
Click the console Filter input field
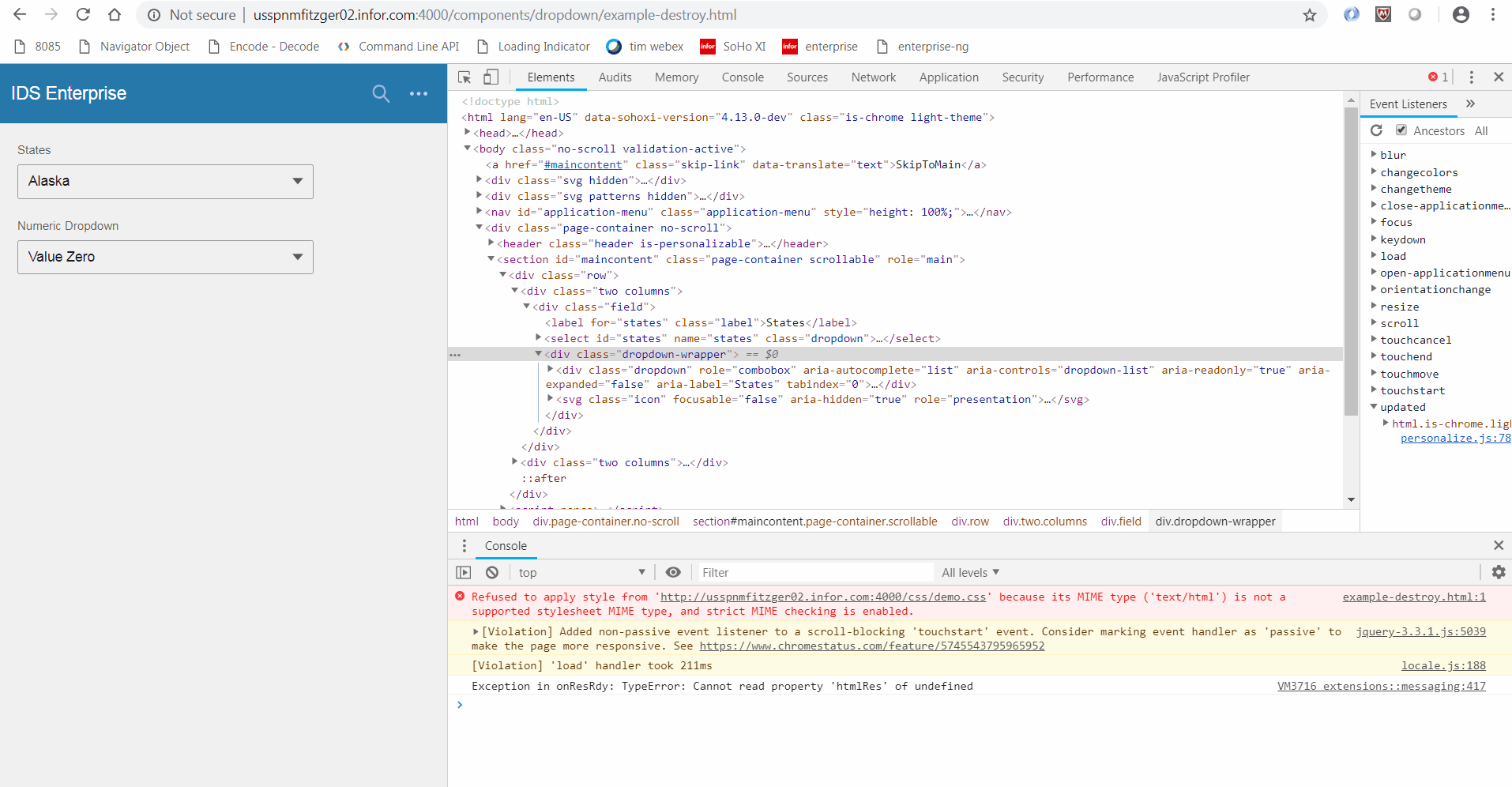click(814, 572)
